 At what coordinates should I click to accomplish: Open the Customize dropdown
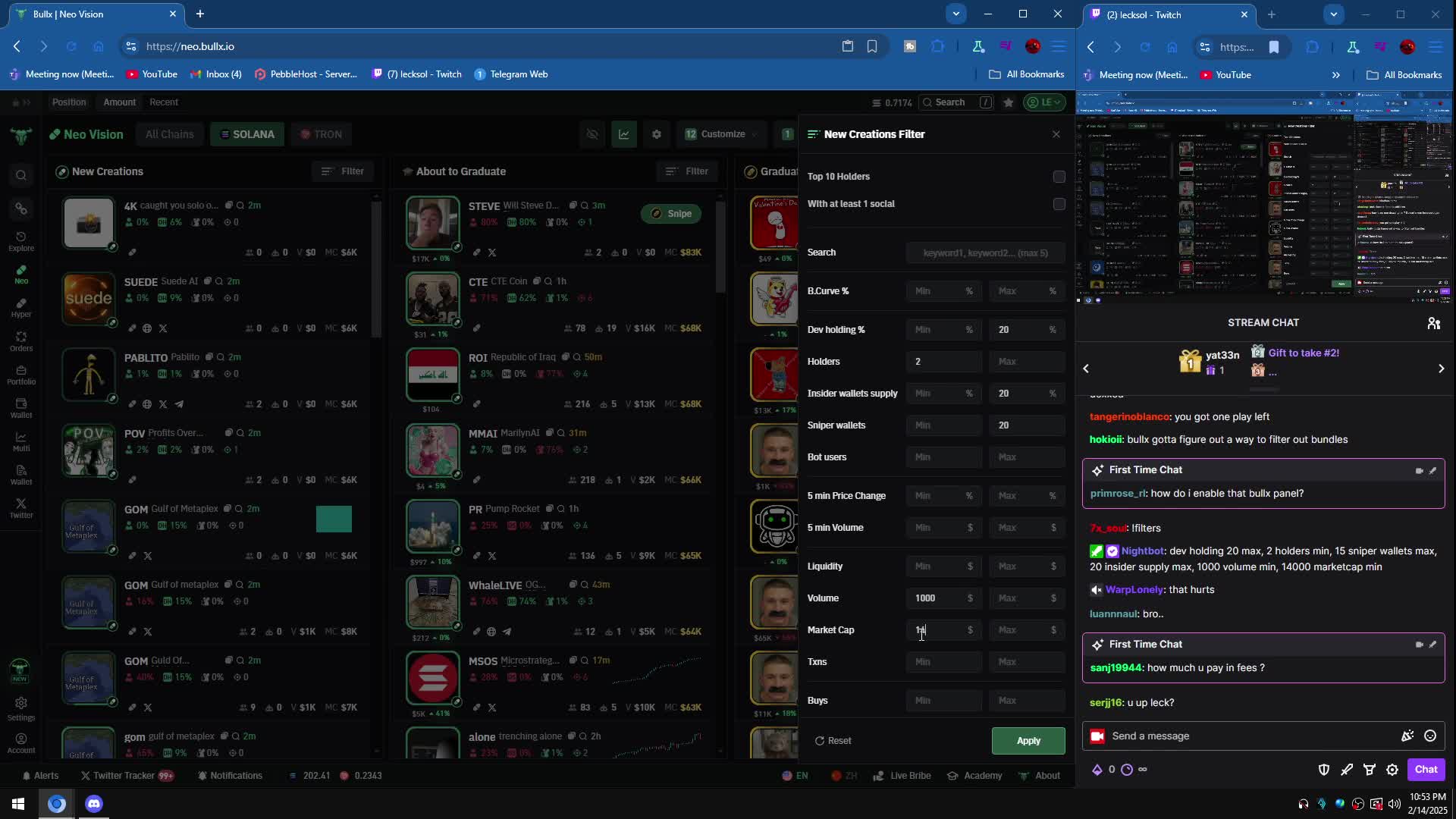coord(720,134)
